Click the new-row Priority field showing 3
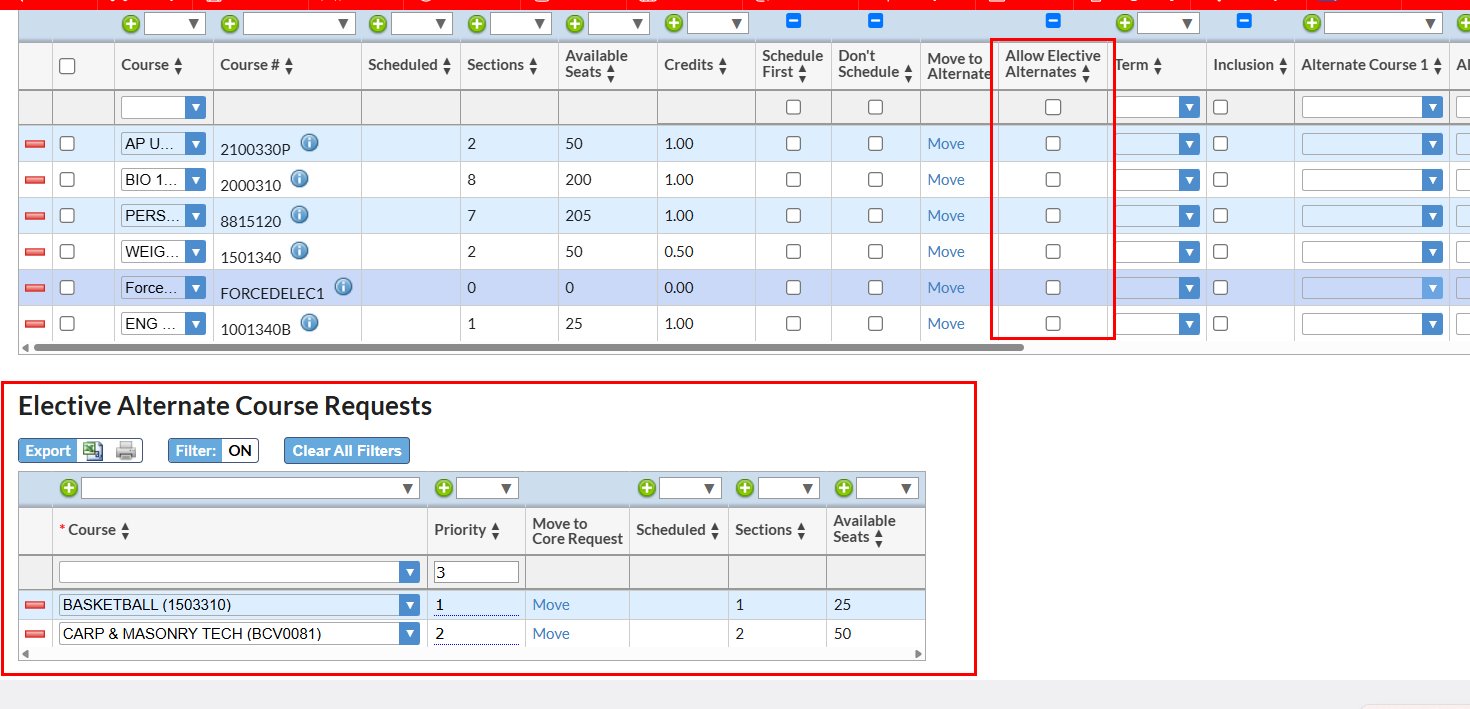 [x=476, y=572]
